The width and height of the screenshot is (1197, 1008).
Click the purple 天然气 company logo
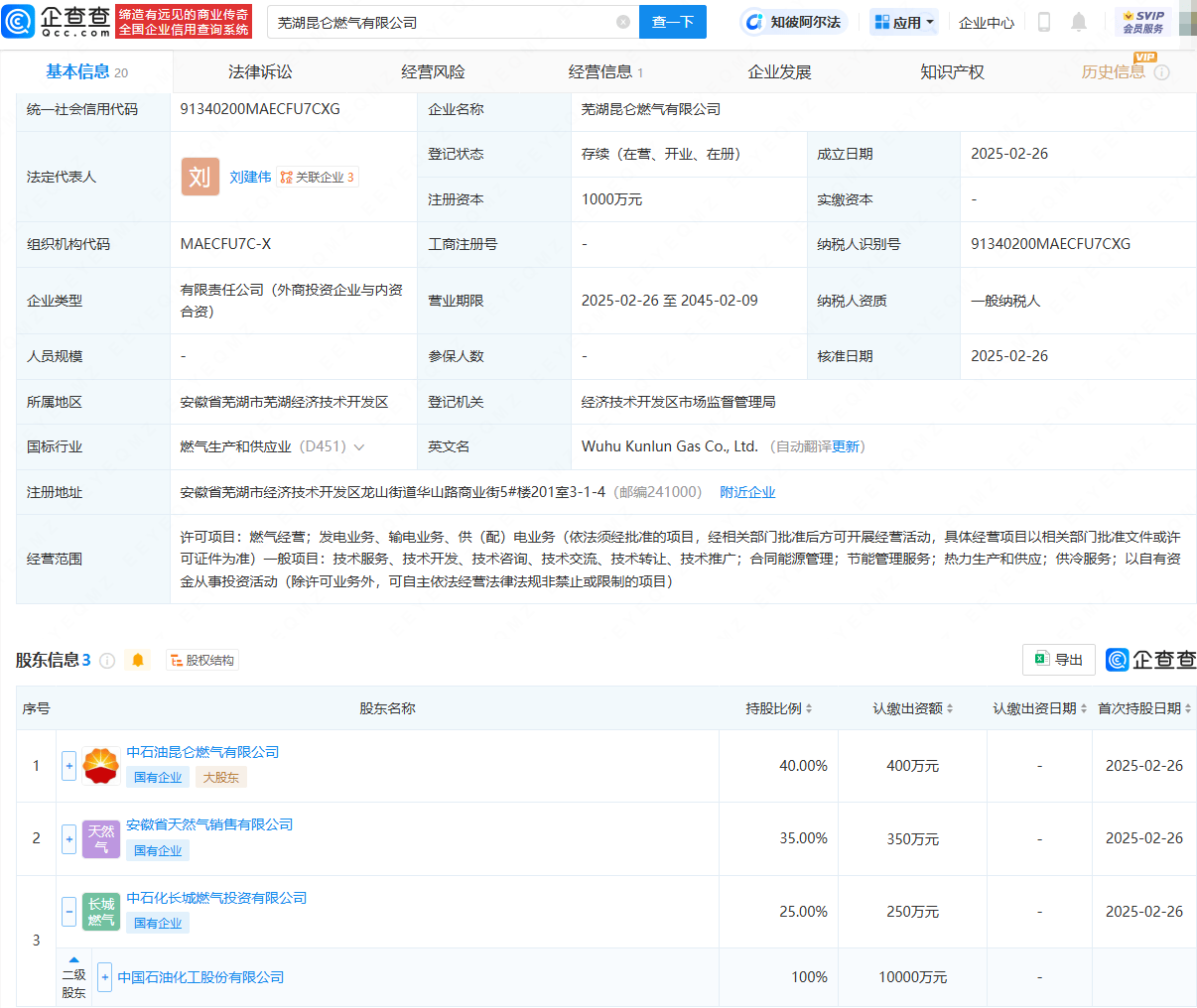point(101,838)
